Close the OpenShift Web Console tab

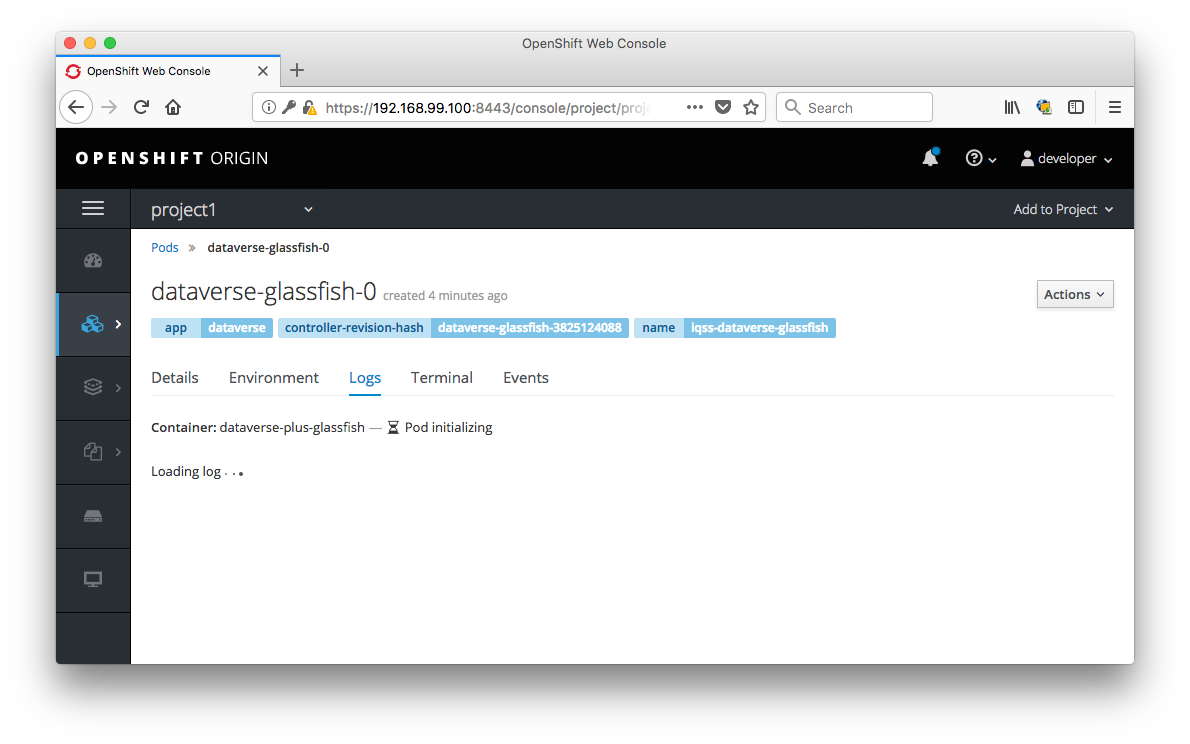[263, 71]
